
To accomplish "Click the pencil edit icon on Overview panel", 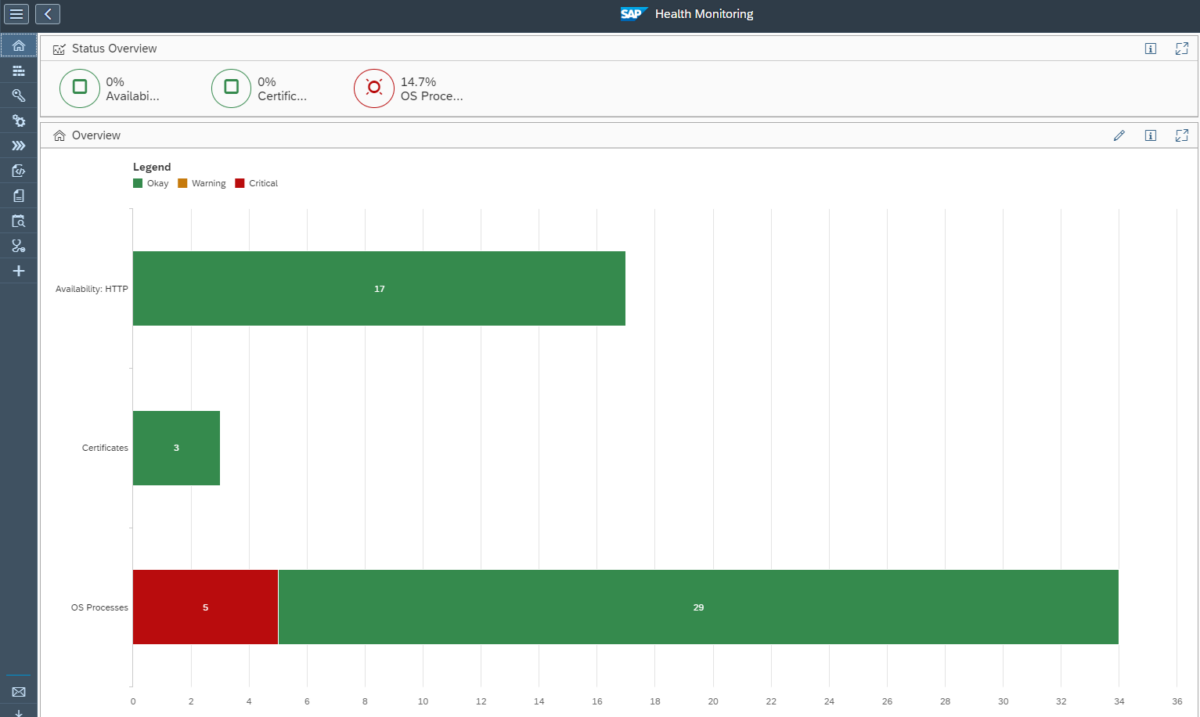I will pyautogui.click(x=1119, y=135).
